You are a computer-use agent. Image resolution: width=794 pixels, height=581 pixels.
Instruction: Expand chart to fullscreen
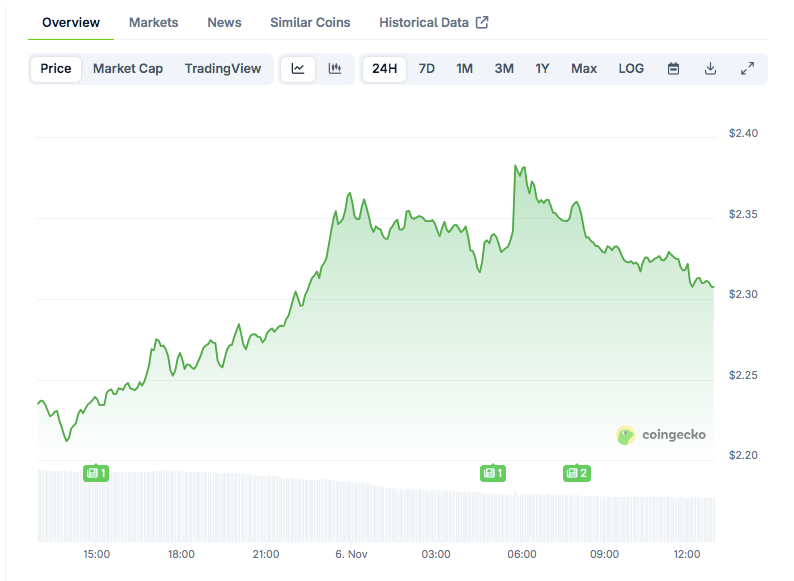click(747, 69)
